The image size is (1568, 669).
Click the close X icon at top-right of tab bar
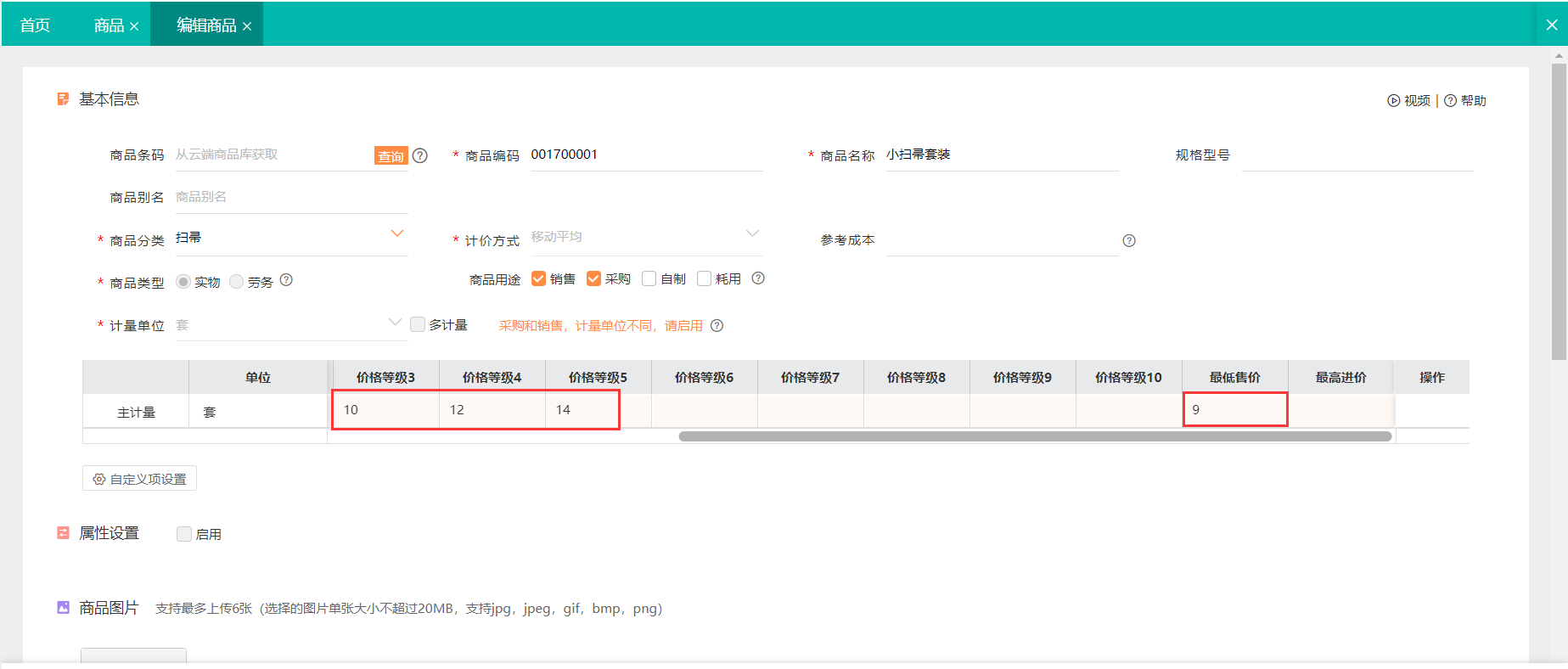click(1552, 25)
